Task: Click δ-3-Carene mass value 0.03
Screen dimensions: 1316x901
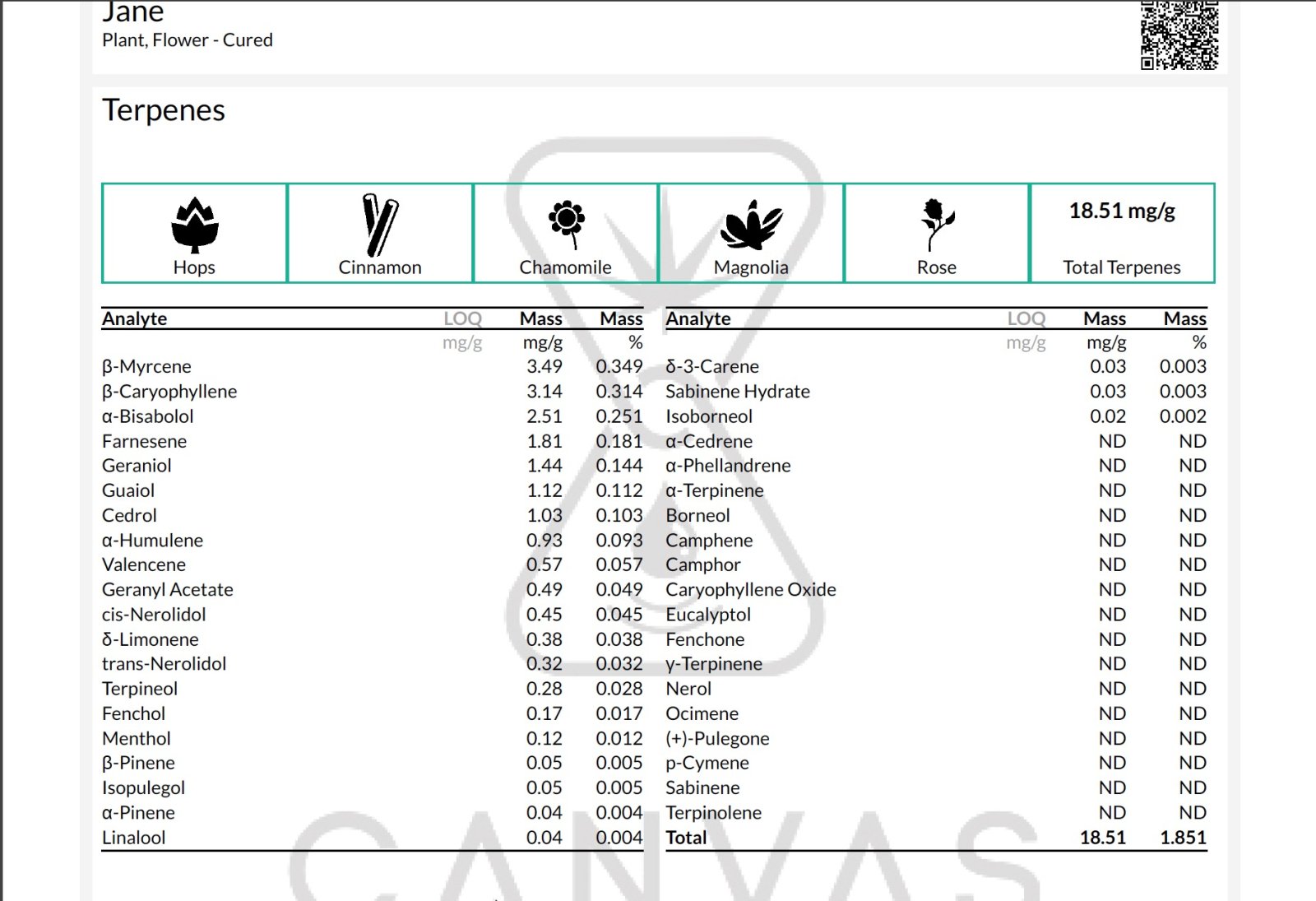Action: click(1108, 367)
